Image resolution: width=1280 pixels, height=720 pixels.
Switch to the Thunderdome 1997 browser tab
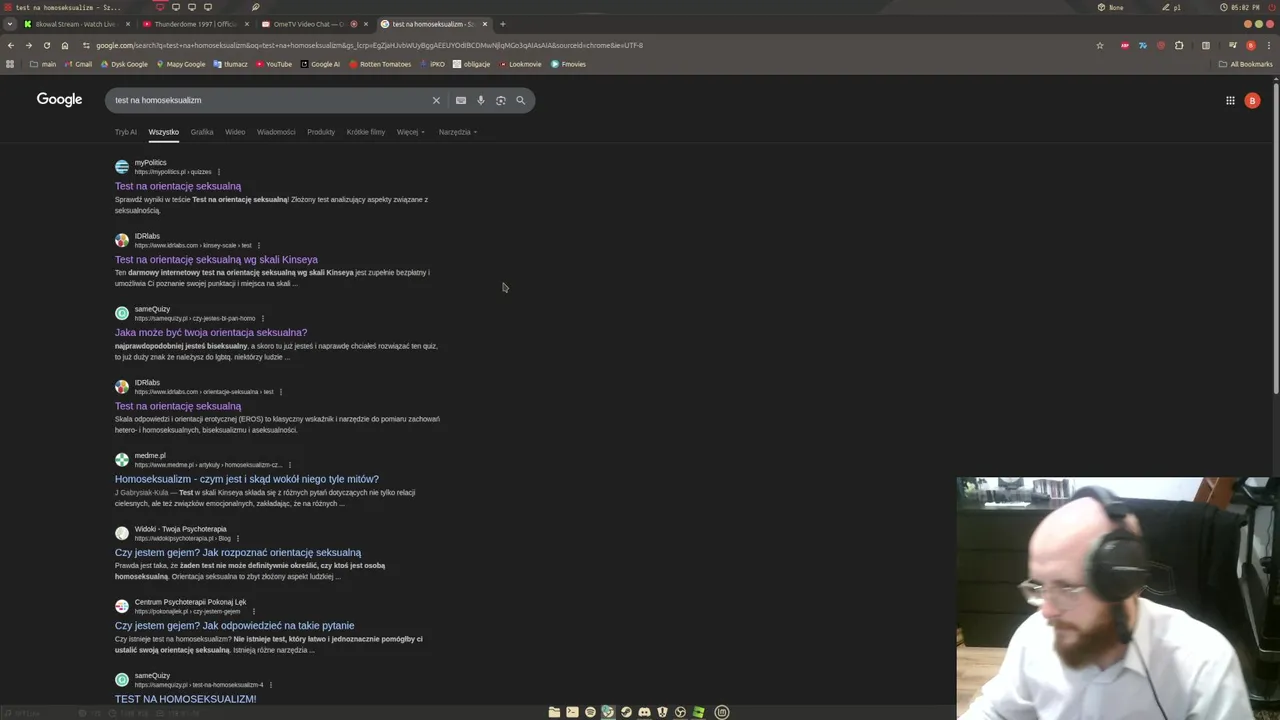pos(195,24)
